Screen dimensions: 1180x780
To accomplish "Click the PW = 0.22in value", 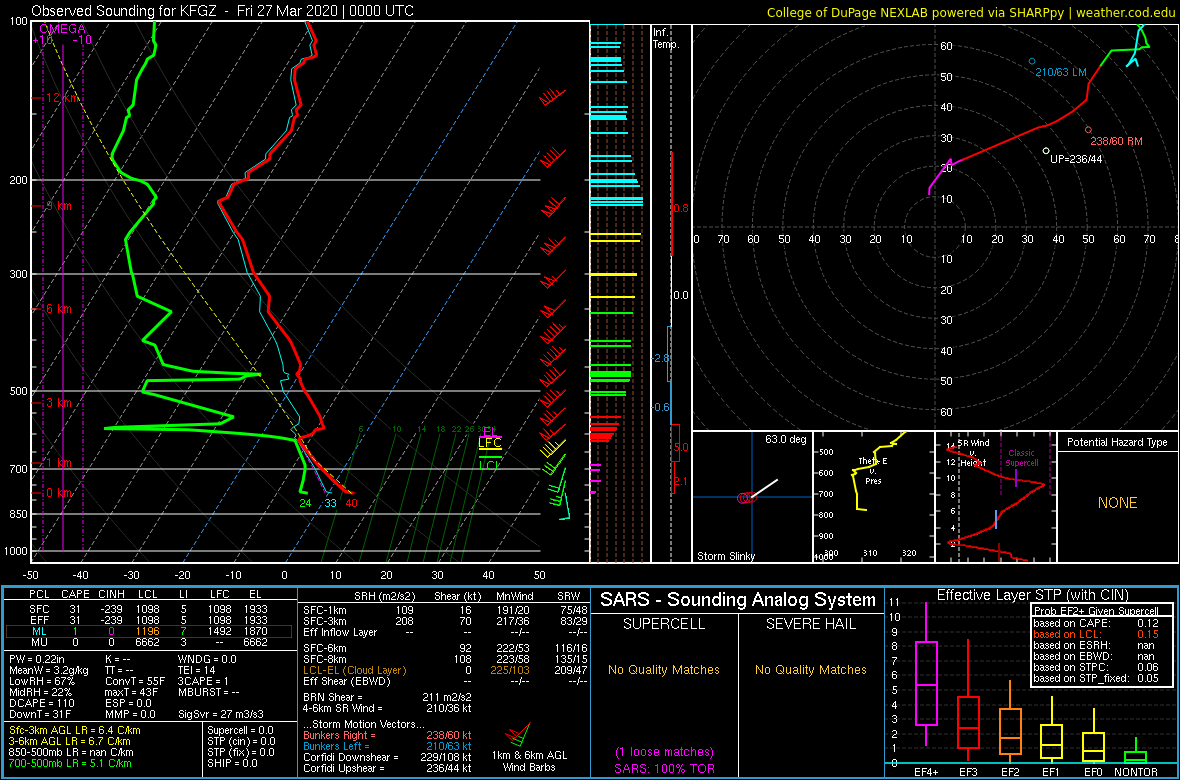I will point(38,660).
